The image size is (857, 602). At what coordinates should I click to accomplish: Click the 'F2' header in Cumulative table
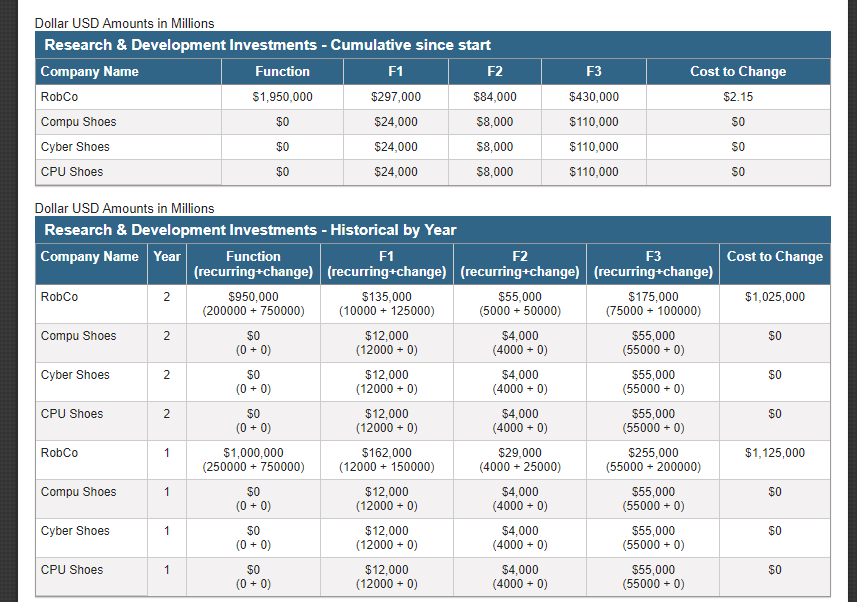(495, 72)
